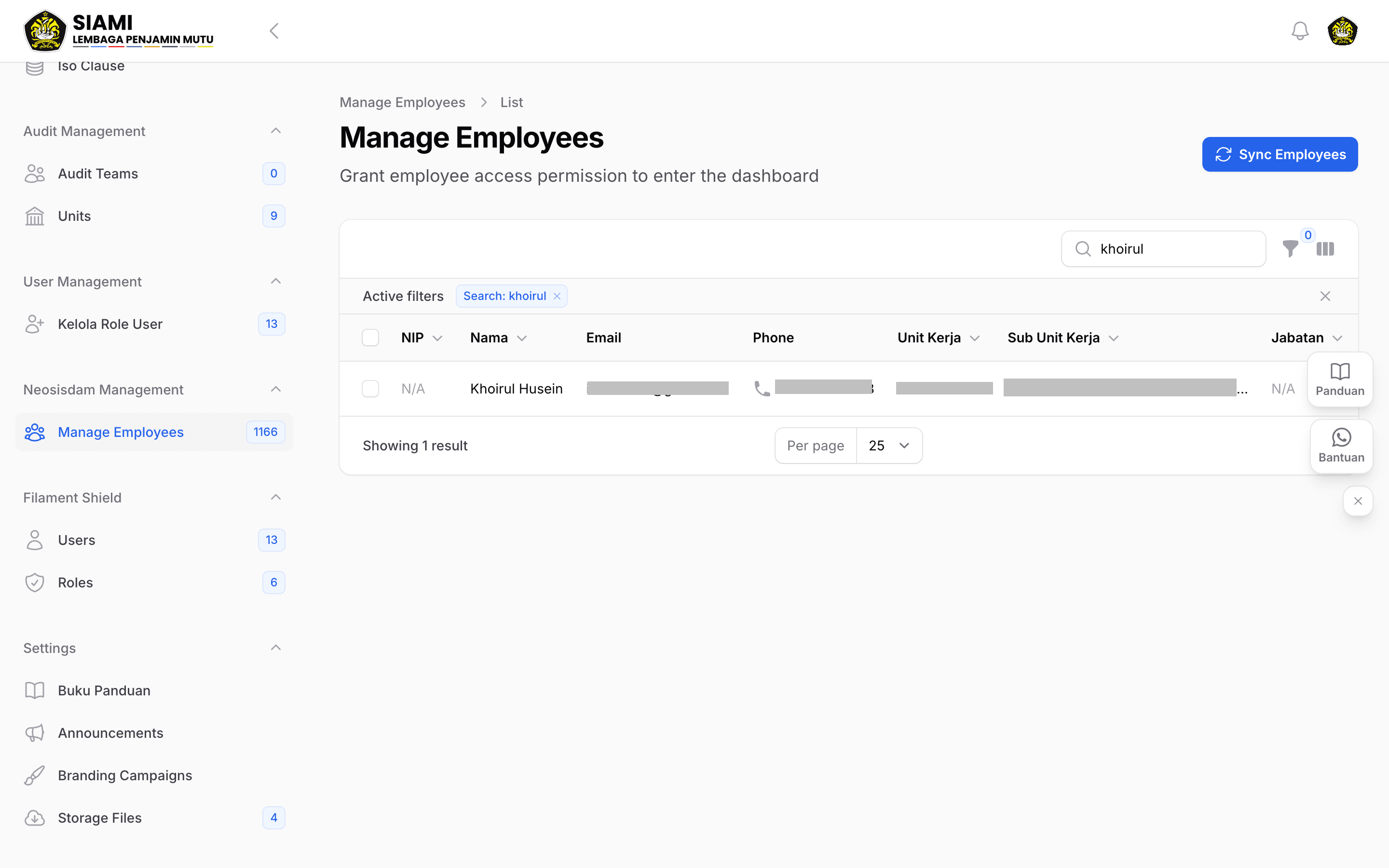Click the Khoirul Husein name cell
The image size is (1389, 868).
(x=516, y=389)
